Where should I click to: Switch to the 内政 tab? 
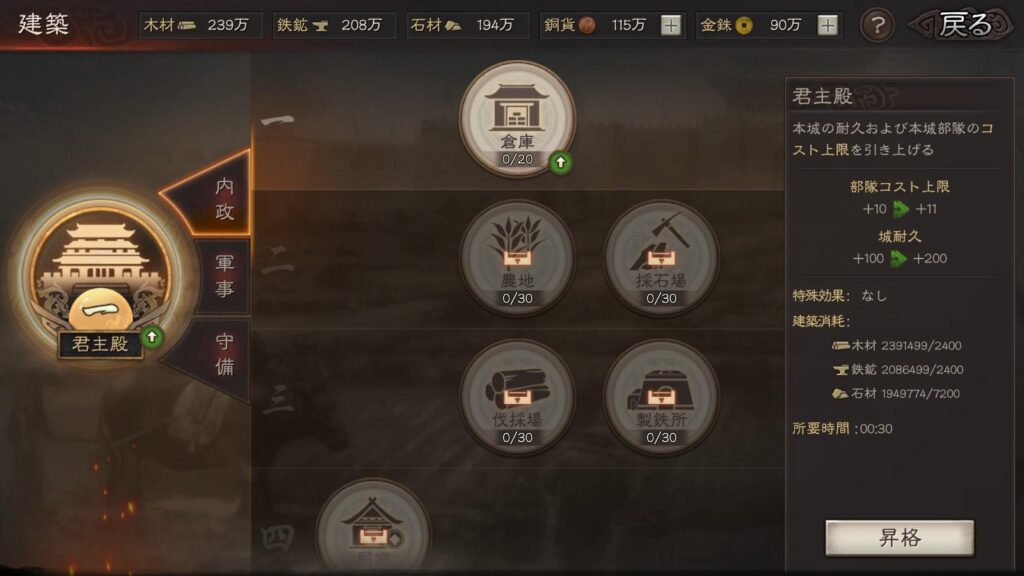pos(210,196)
